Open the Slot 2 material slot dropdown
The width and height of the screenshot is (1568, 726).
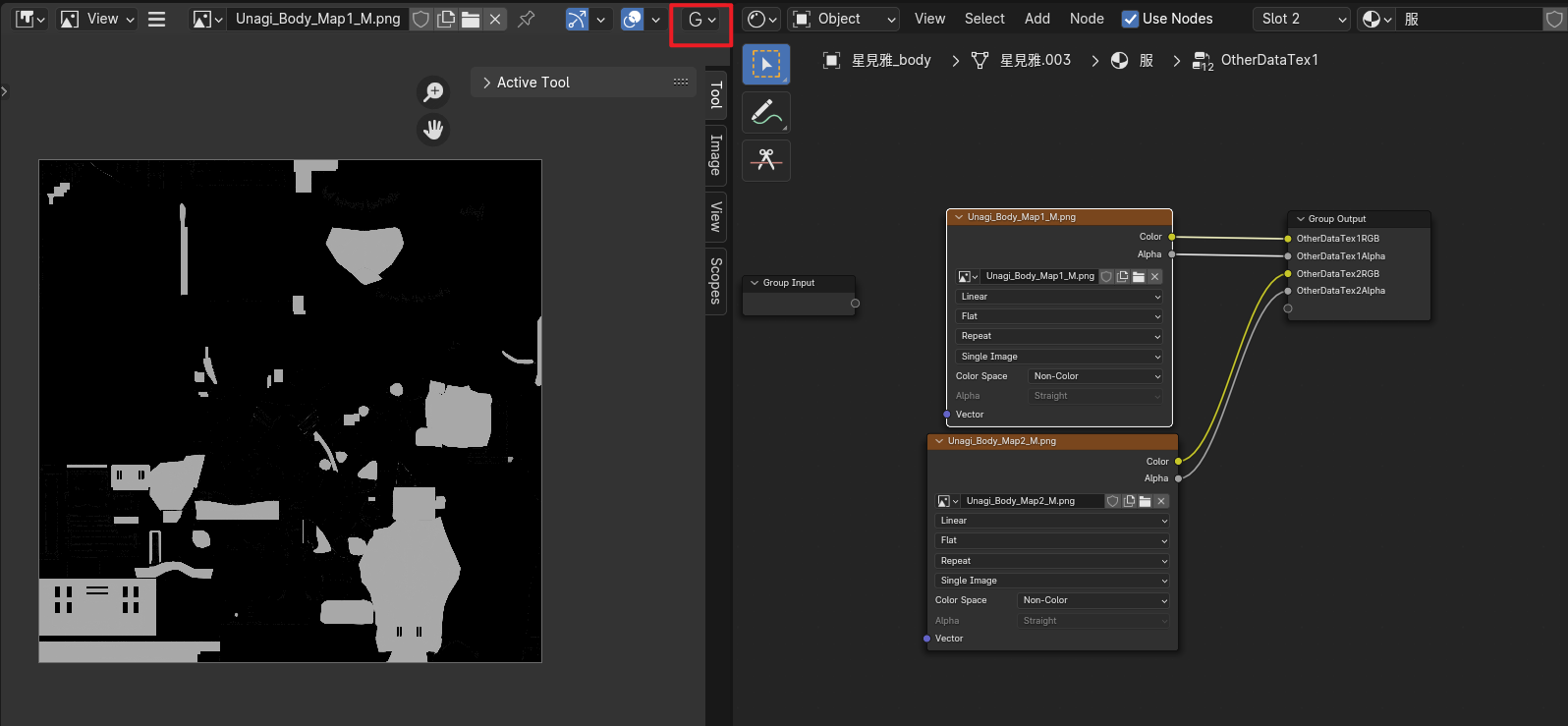point(1303,19)
